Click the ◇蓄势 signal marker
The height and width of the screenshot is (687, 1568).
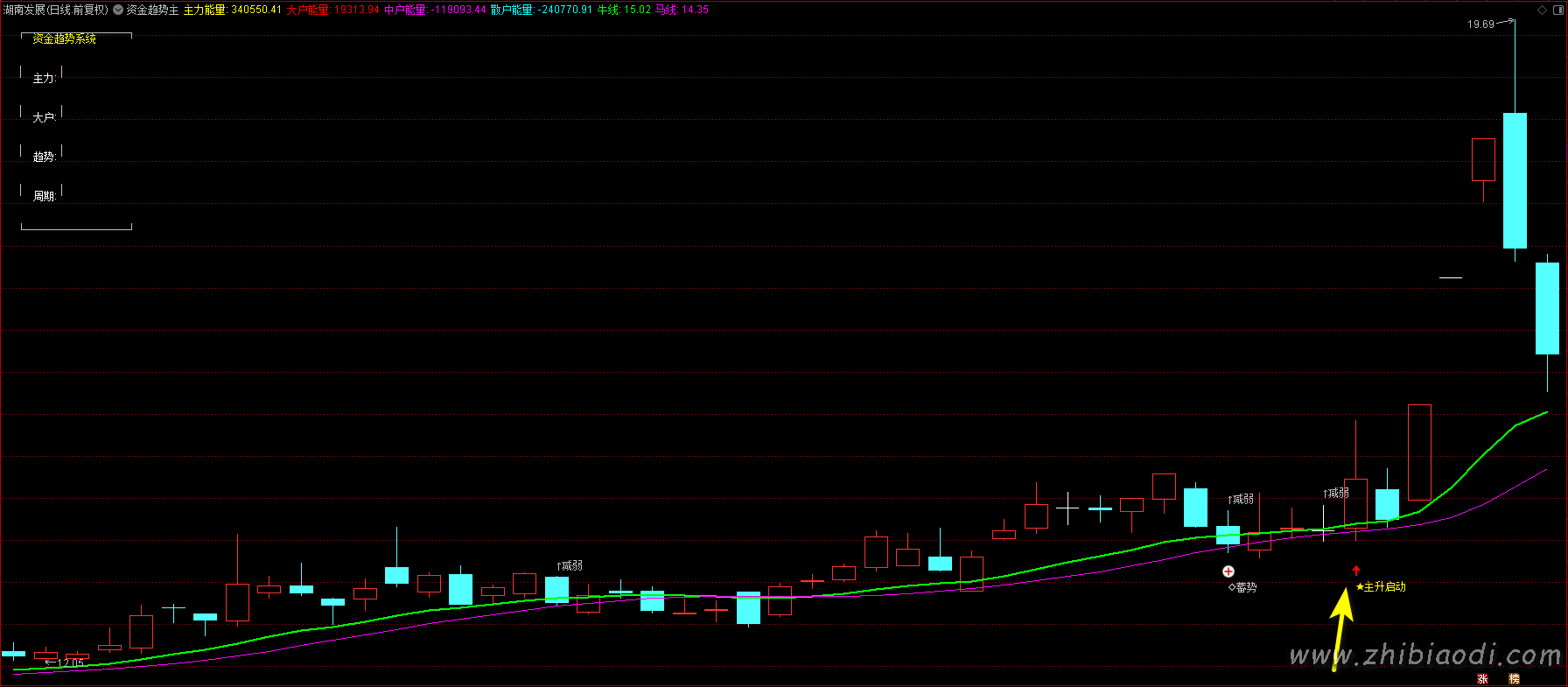click(1242, 587)
